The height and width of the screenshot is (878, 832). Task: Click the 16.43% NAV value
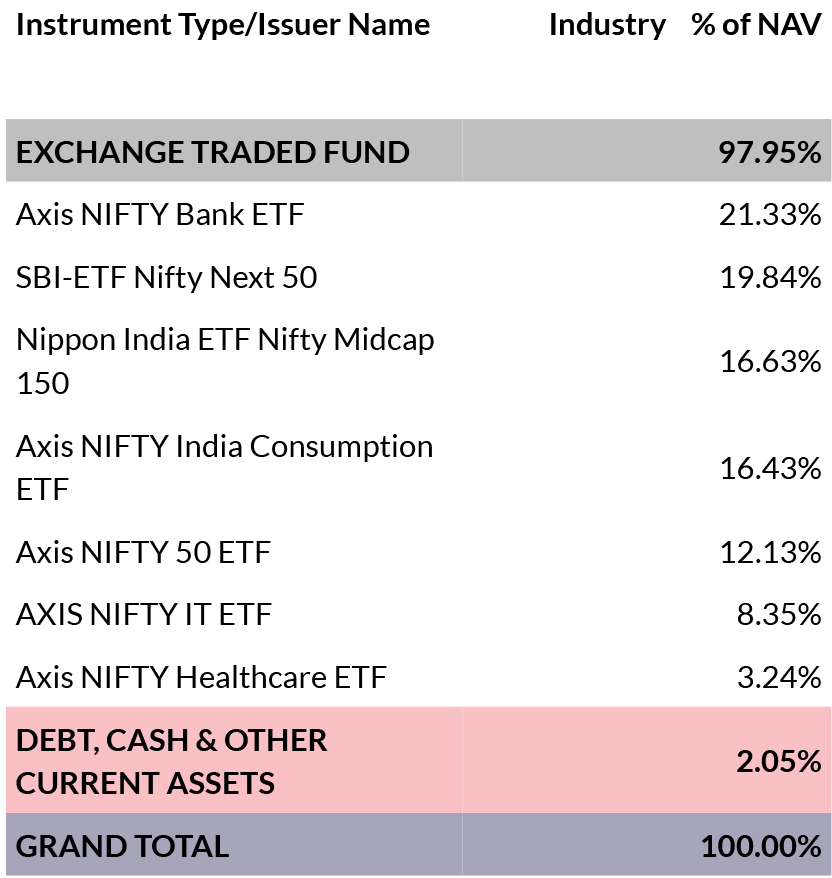770,467
